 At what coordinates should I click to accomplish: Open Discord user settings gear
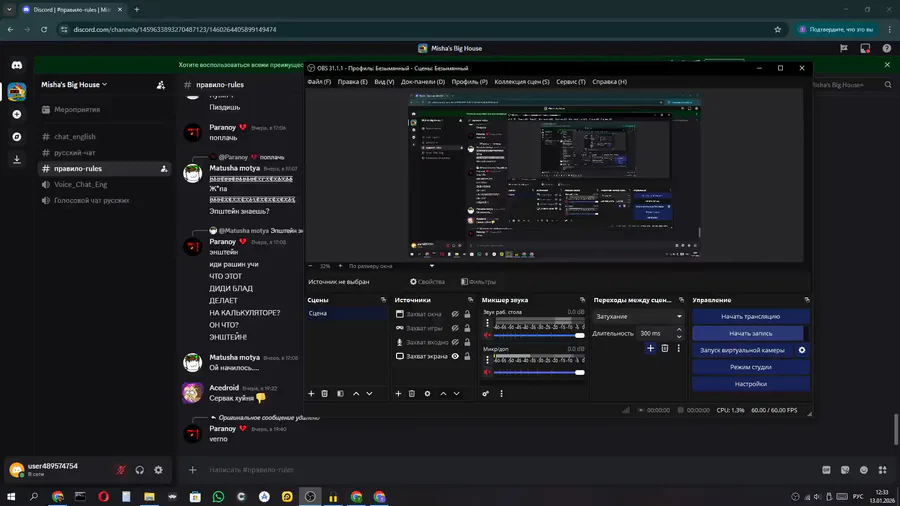[158, 470]
